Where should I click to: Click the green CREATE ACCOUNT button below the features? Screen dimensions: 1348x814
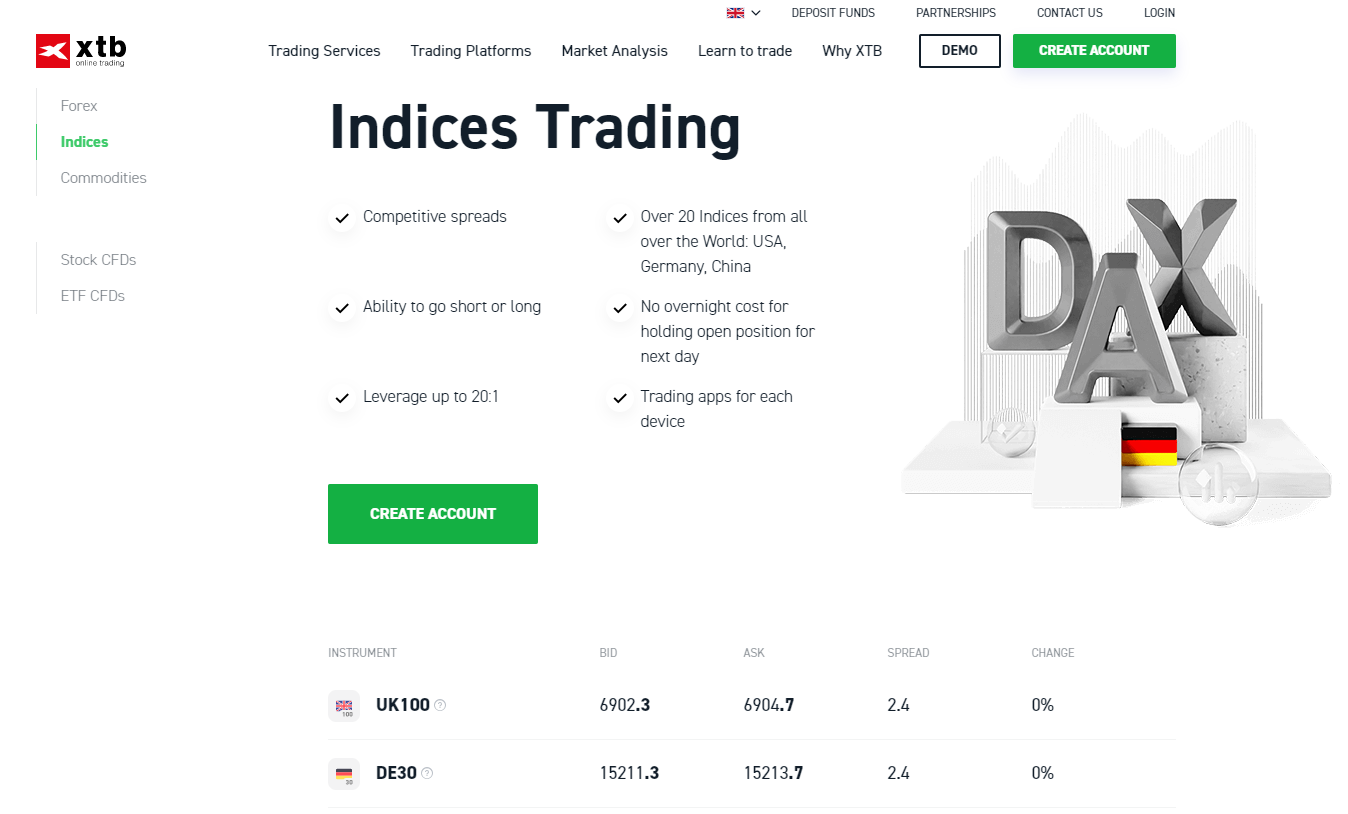click(x=432, y=514)
